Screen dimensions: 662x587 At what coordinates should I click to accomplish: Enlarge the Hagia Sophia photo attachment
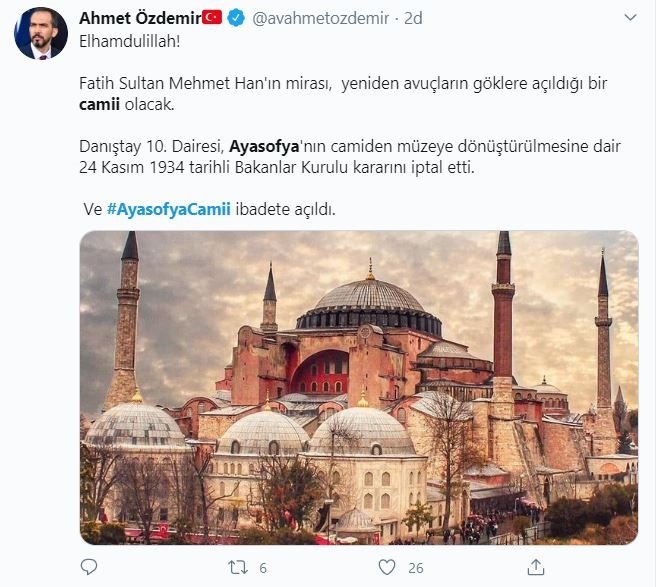(x=359, y=388)
